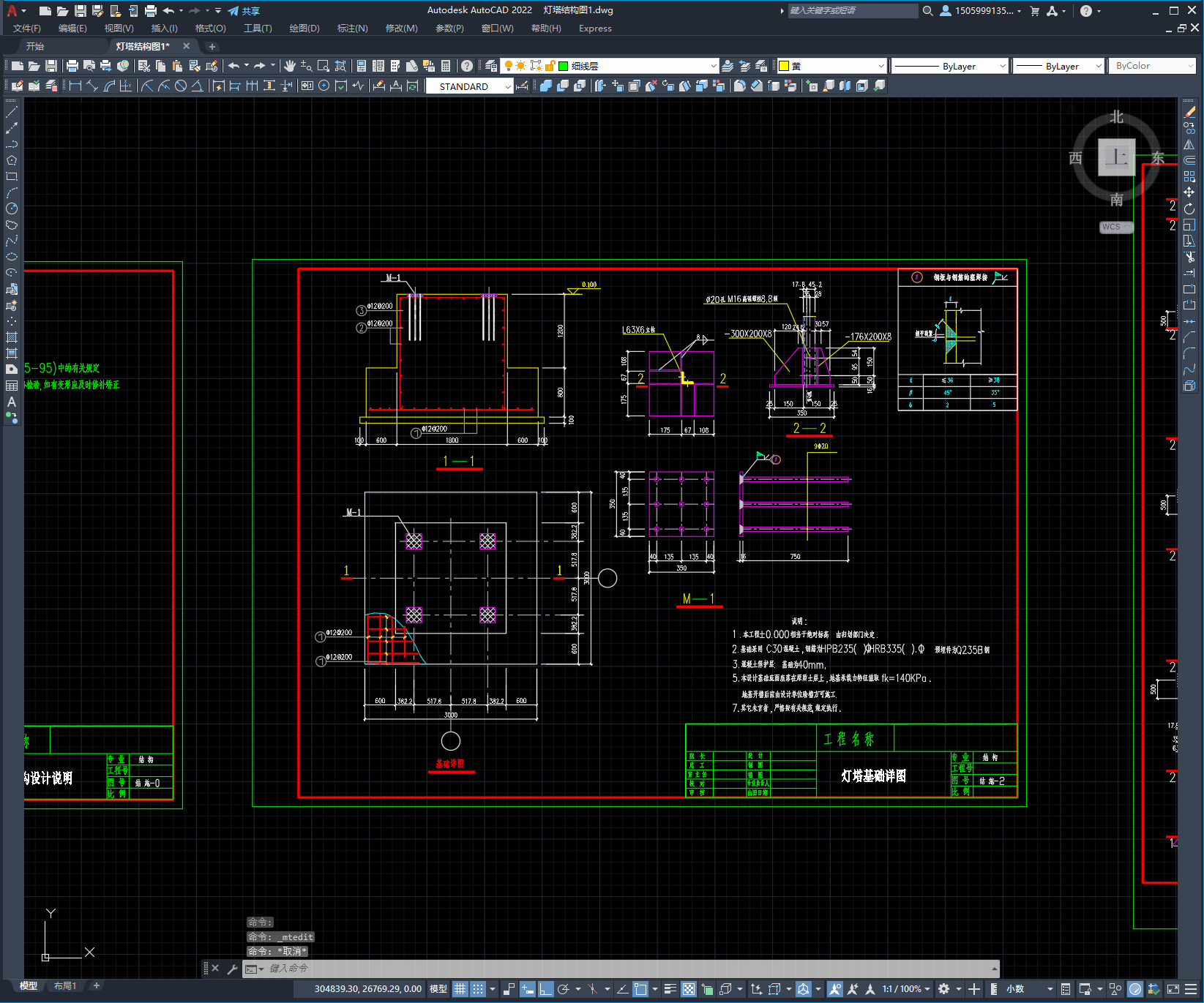Click the Help question mark toolbar icon
1204x1003 pixels.
[x=467, y=66]
